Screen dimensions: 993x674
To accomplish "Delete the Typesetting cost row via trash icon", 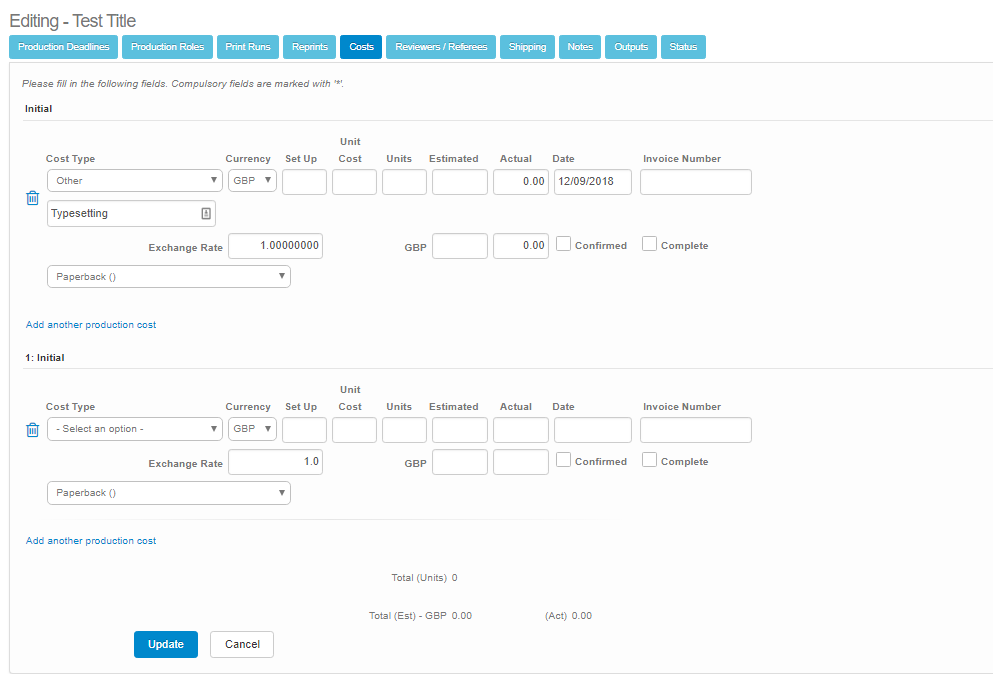I will click(x=32, y=198).
